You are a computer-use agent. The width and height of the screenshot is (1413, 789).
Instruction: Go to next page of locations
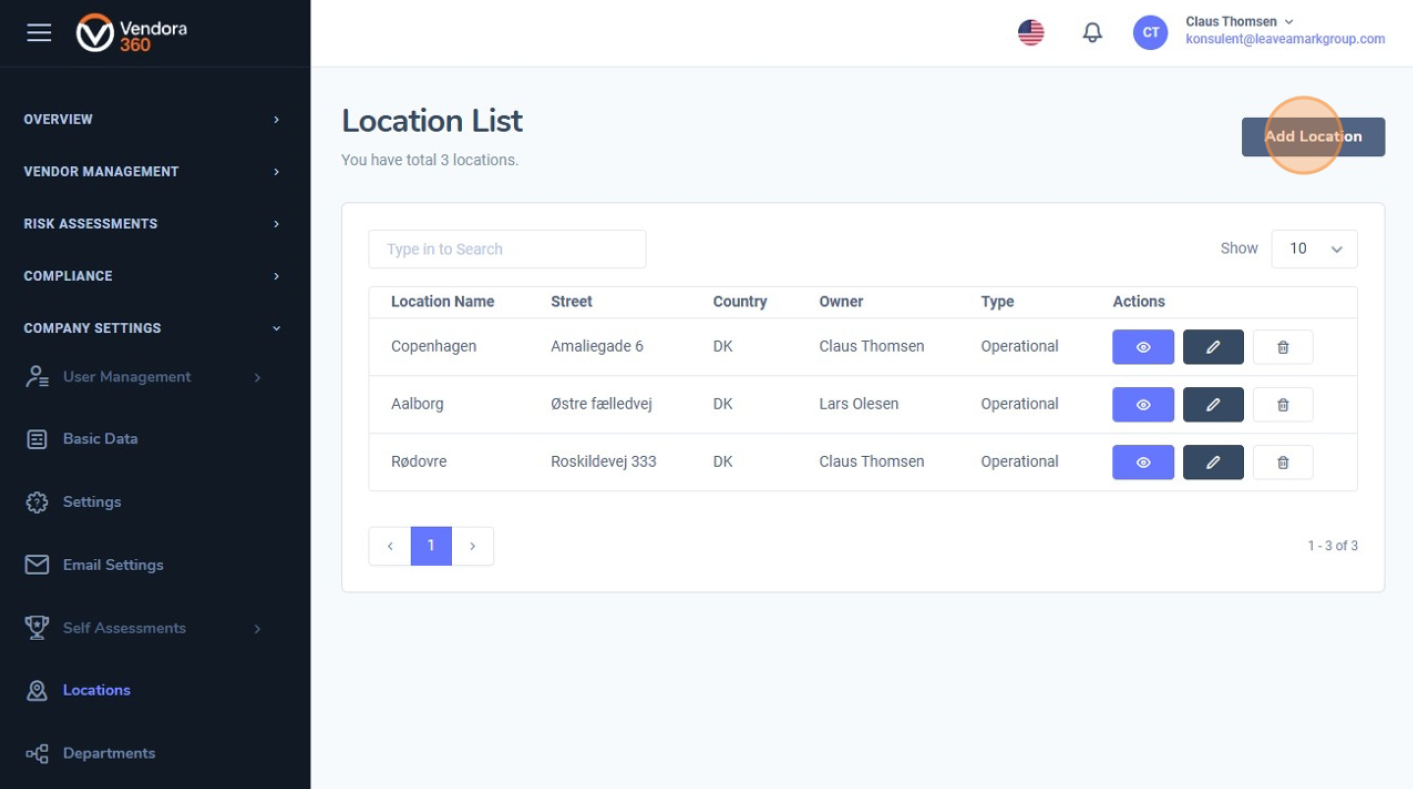coord(473,546)
